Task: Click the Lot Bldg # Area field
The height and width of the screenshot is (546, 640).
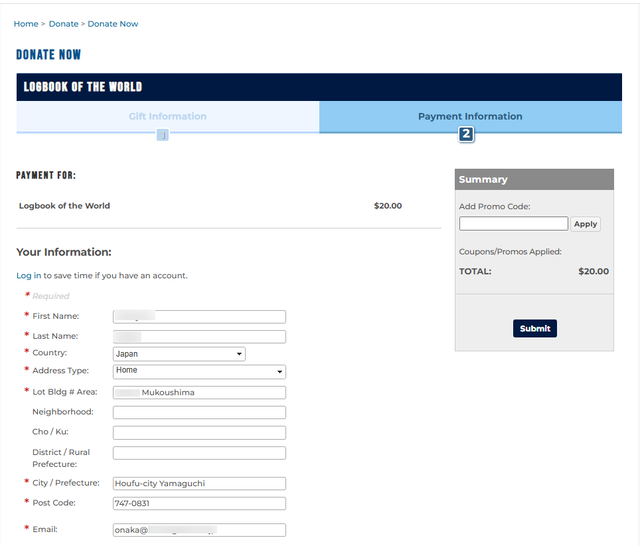Action: click(199, 393)
